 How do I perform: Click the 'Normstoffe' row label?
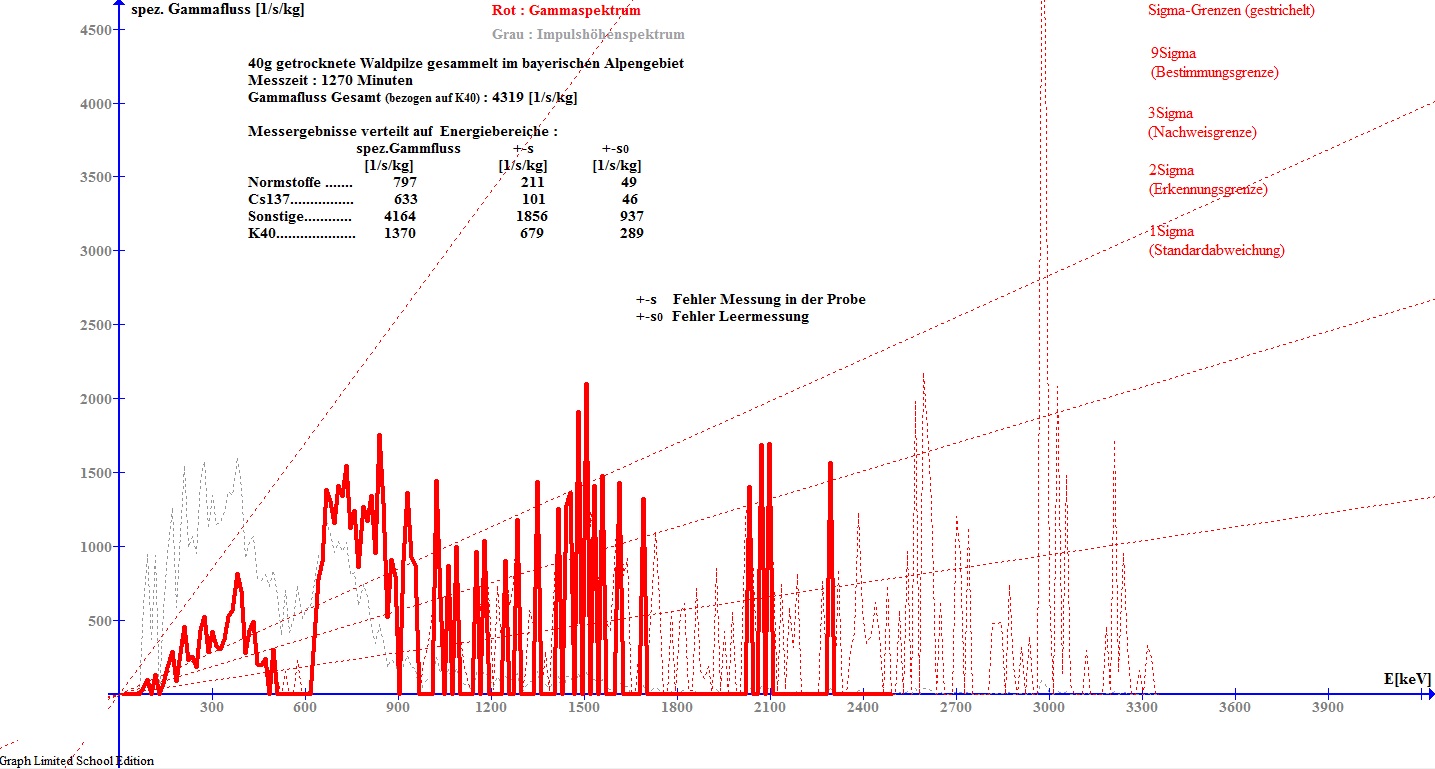pos(300,183)
